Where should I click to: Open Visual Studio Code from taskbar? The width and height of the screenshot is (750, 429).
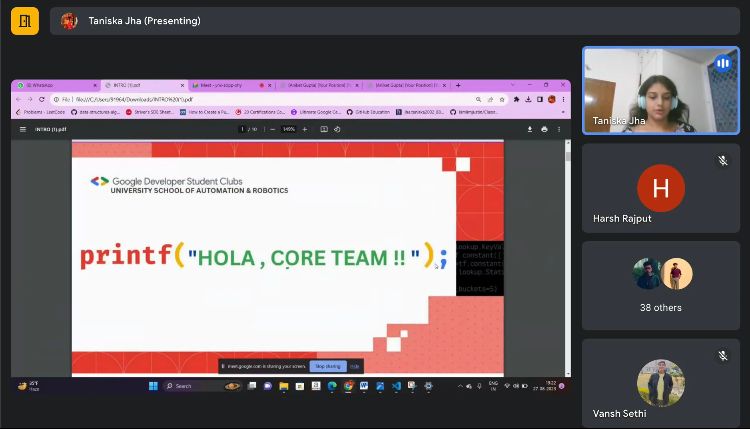coord(396,386)
